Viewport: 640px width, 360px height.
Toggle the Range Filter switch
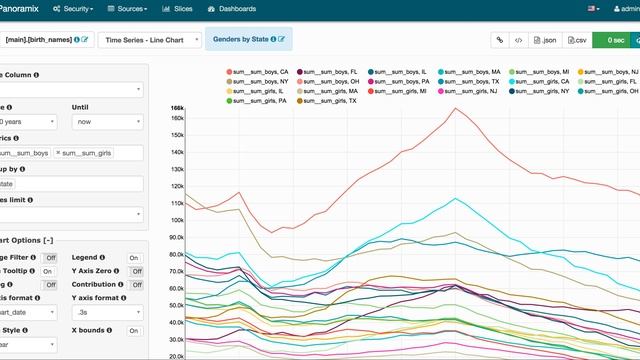point(49,258)
